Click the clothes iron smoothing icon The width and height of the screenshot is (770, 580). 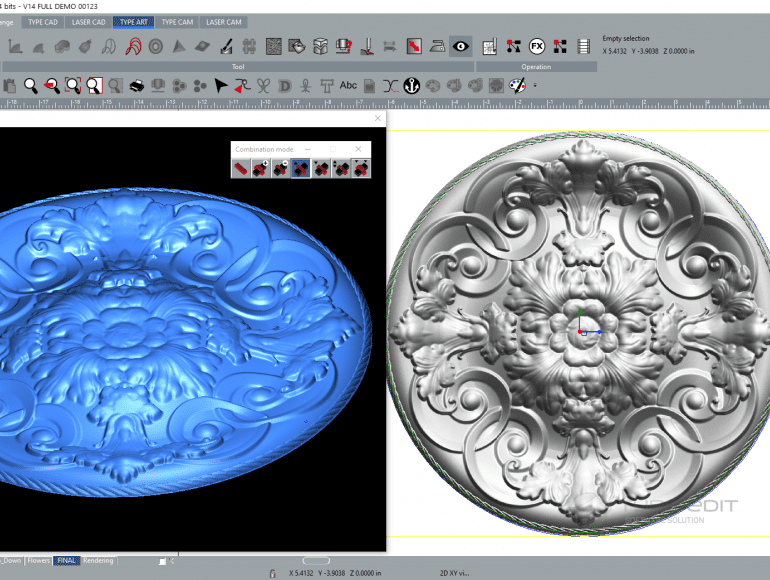(437, 46)
